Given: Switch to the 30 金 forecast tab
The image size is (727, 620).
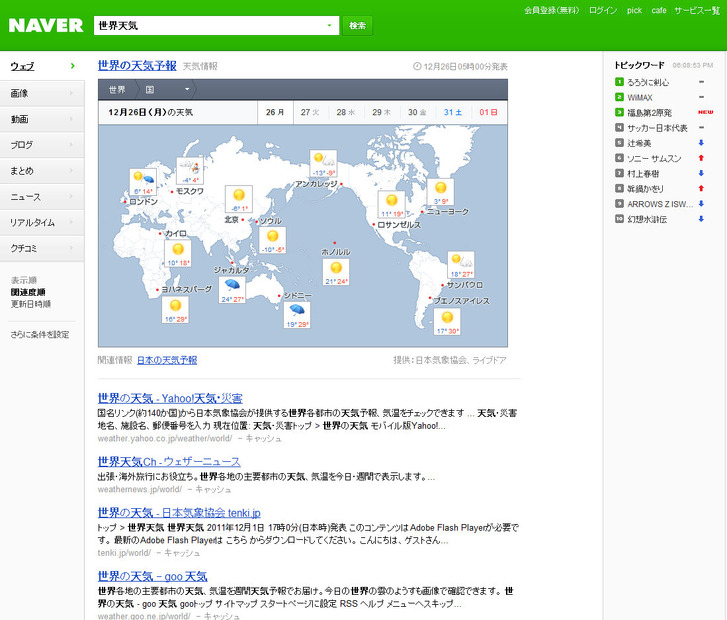Looking at the screenshot, I should [x=417, y=112].
